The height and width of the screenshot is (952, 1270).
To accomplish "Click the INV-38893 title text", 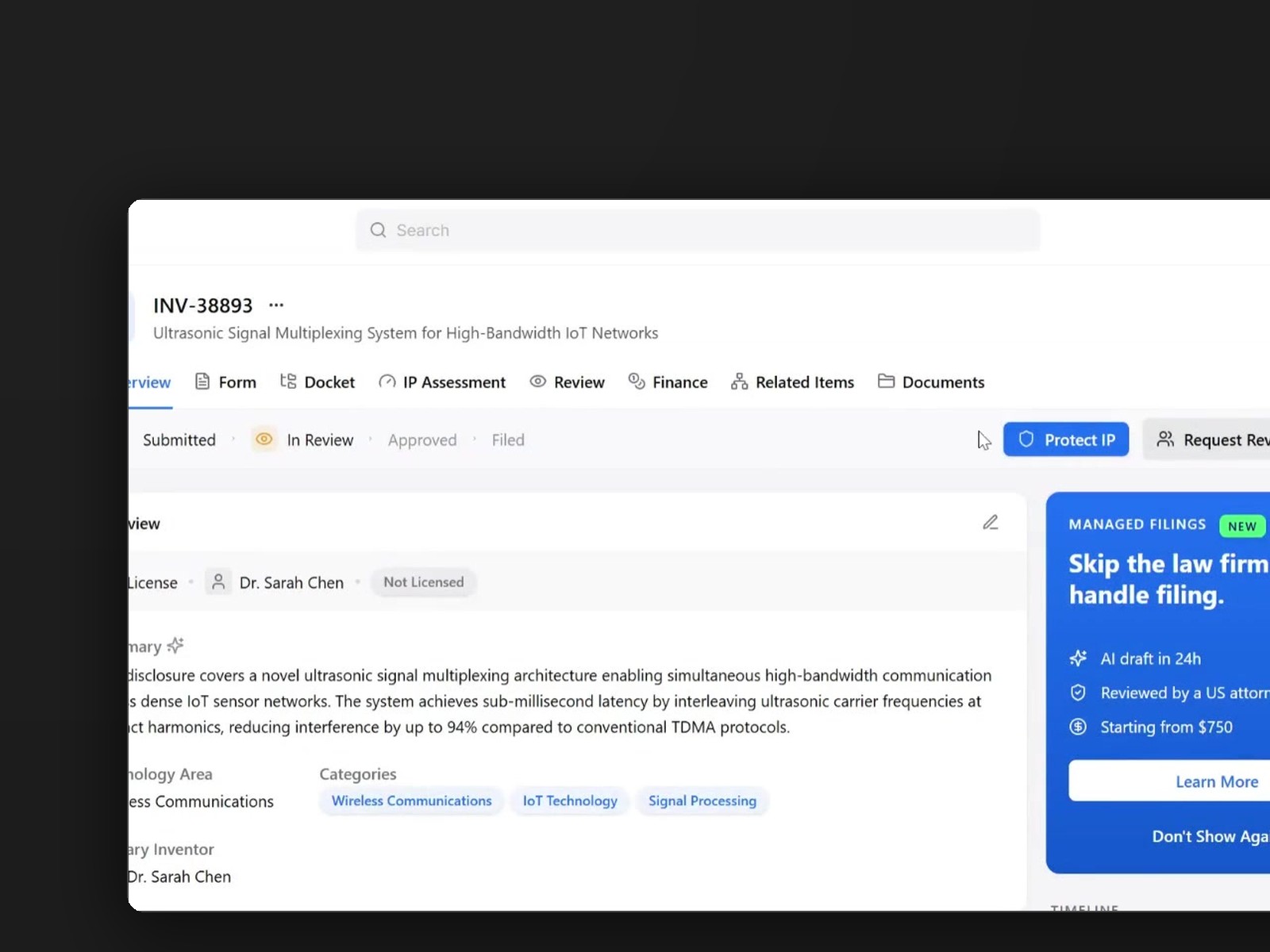I will [x=203, y=305].
